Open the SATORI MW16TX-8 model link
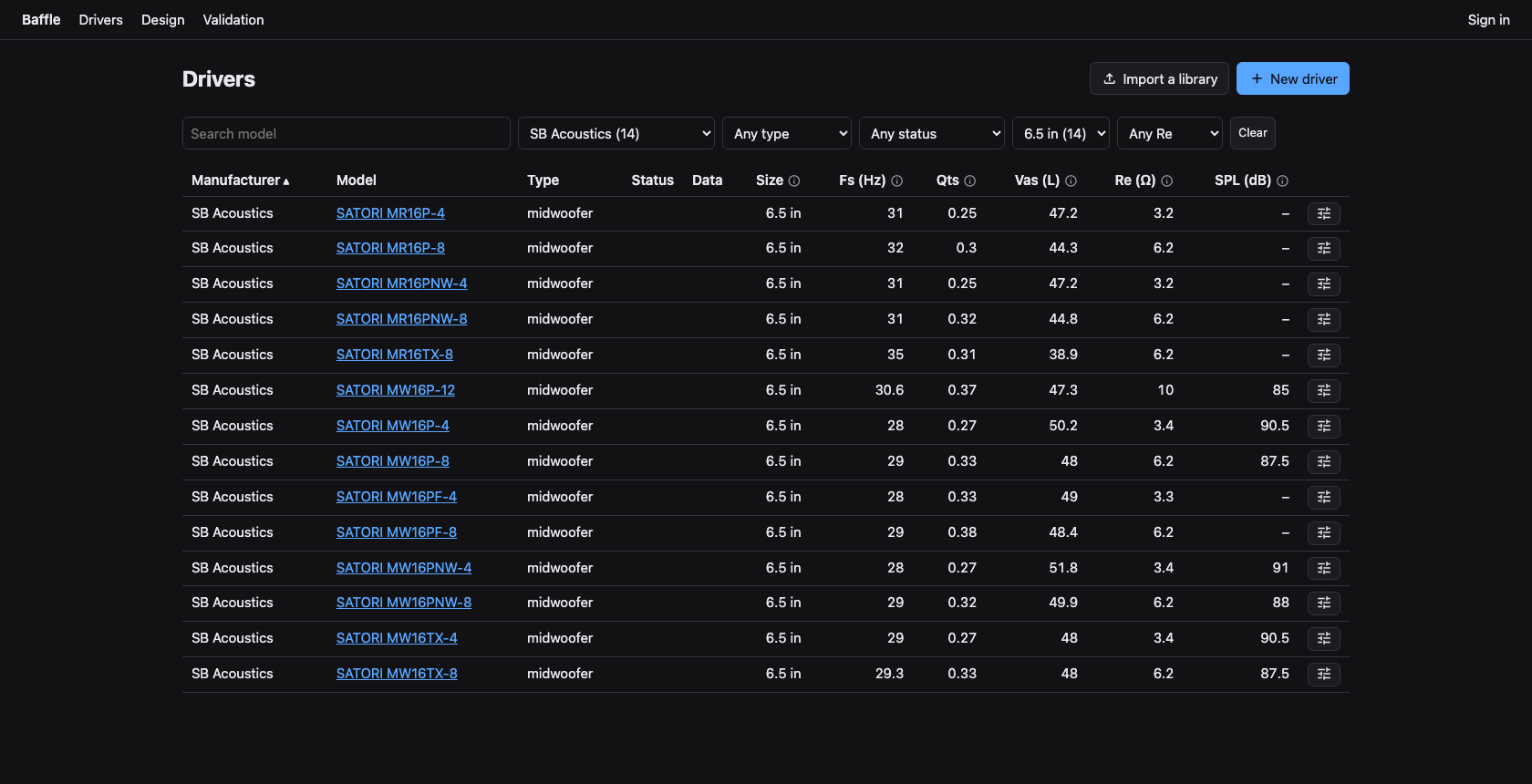Viewport: 1532px width, 784px height. 397,674
